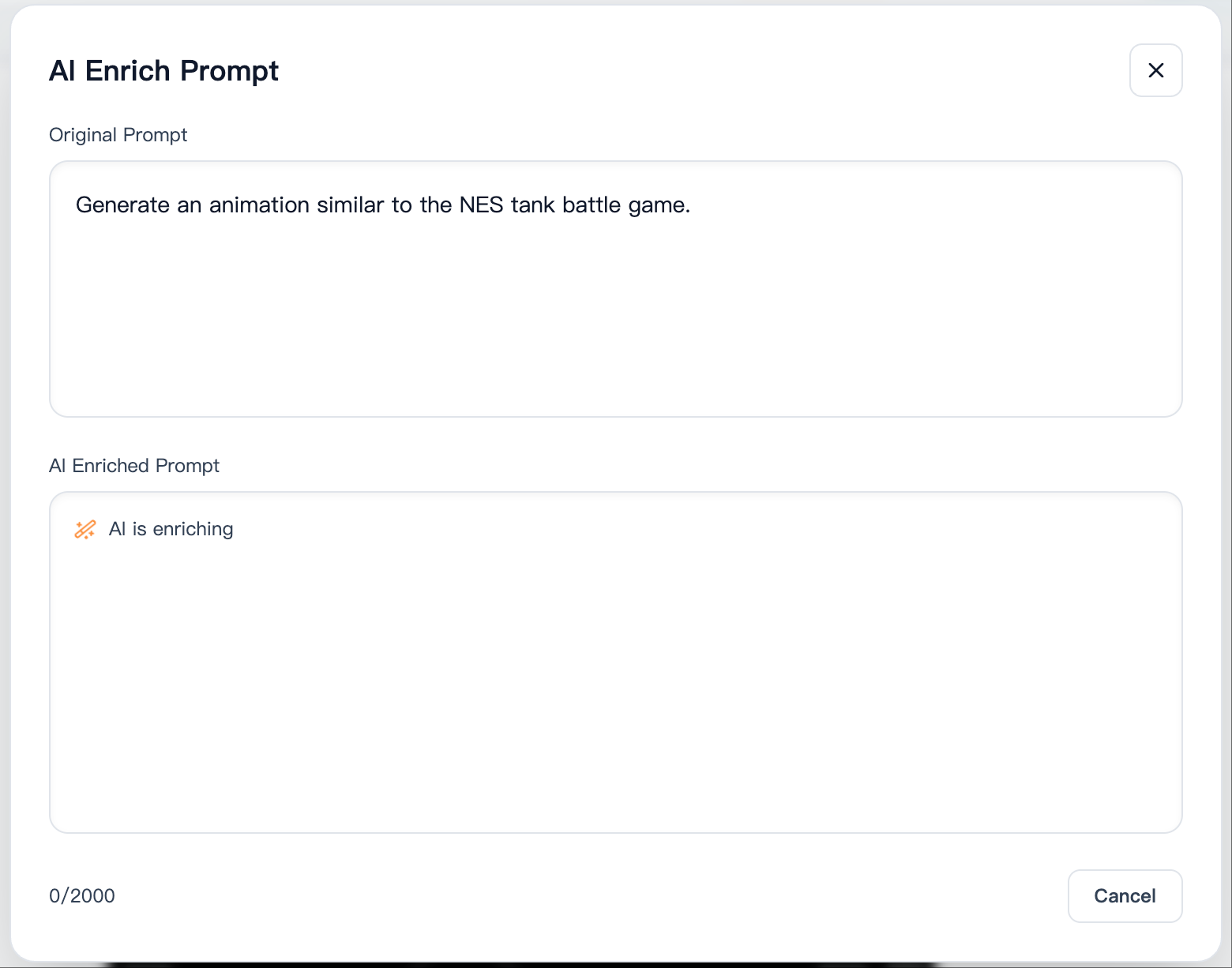Click the "Original Prompt" field label

[118, 135]
